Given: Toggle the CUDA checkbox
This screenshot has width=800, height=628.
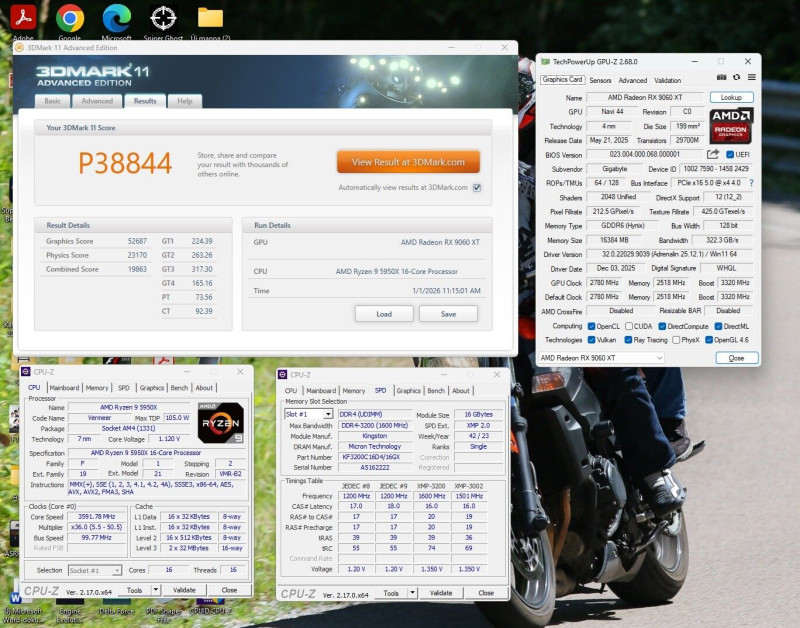Looking at the screenshot, I should click(629, 326).
